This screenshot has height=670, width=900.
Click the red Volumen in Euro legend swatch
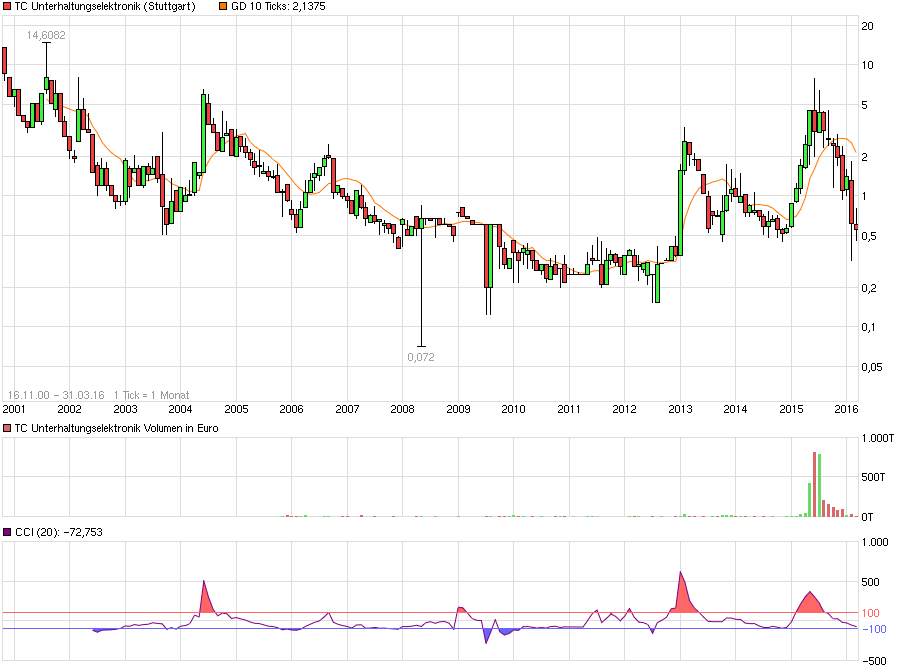(7, 428)
